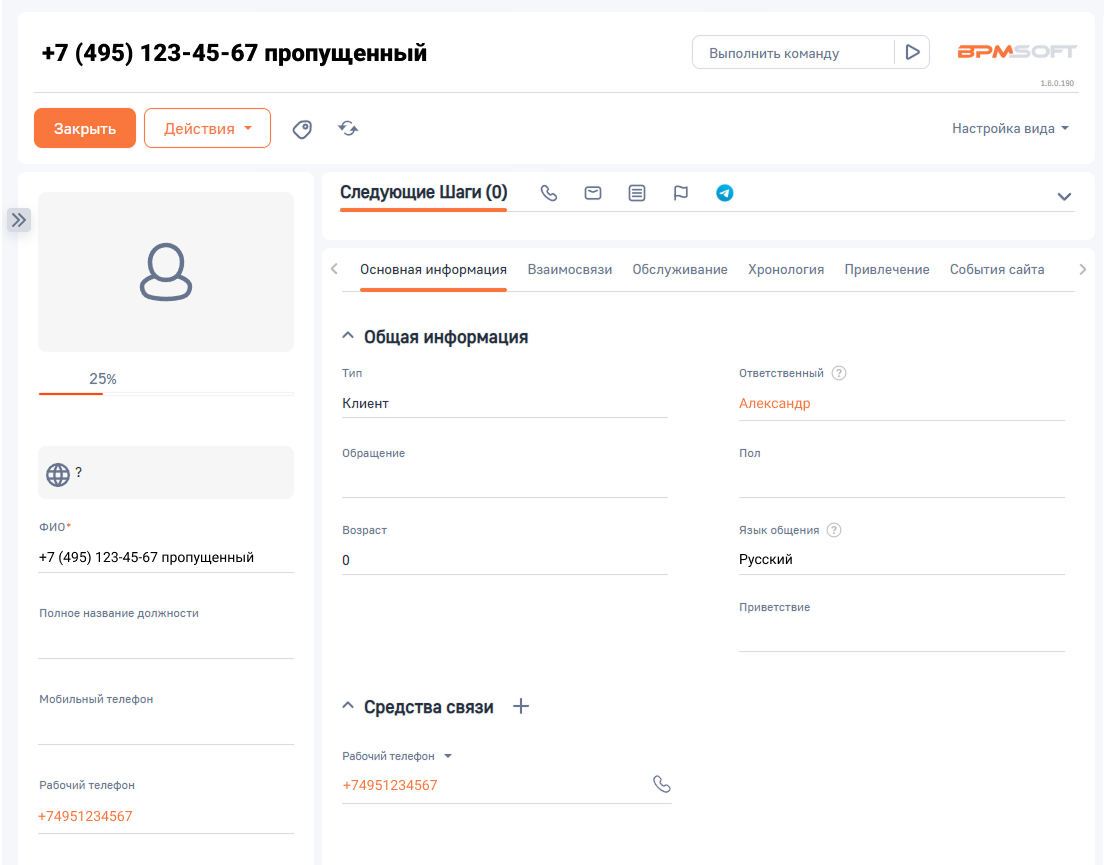Click the phone call icon in Следующие Шаги

548,193
